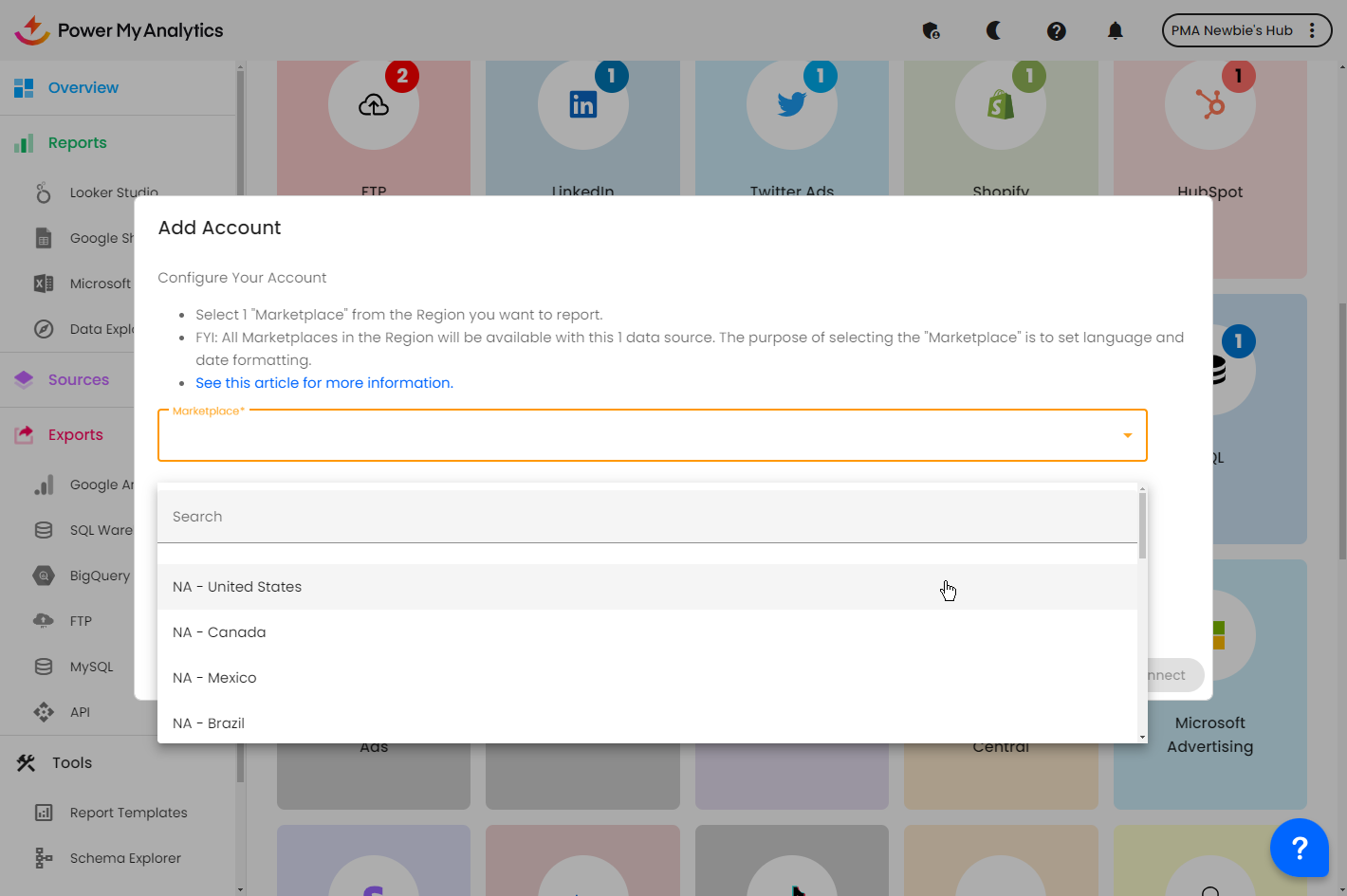Open the HubSpot source icon
Screen dimensions: 1347x896
pos(1209,104)
